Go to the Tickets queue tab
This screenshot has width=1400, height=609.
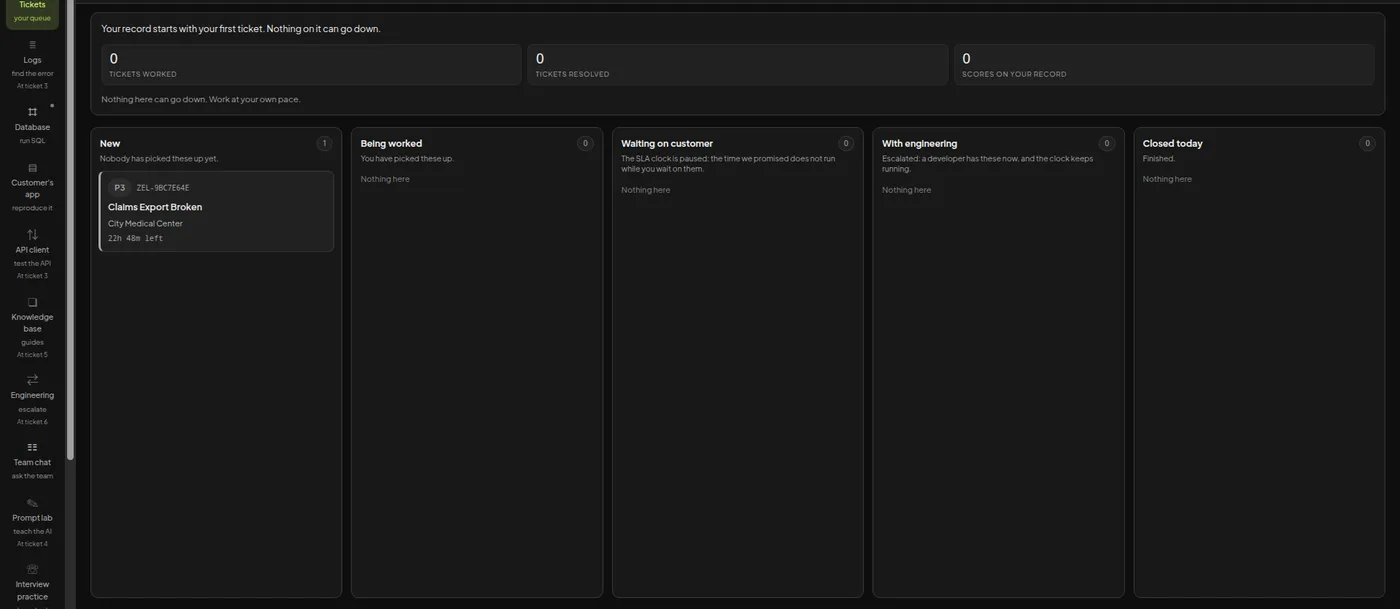coord(32,11)
